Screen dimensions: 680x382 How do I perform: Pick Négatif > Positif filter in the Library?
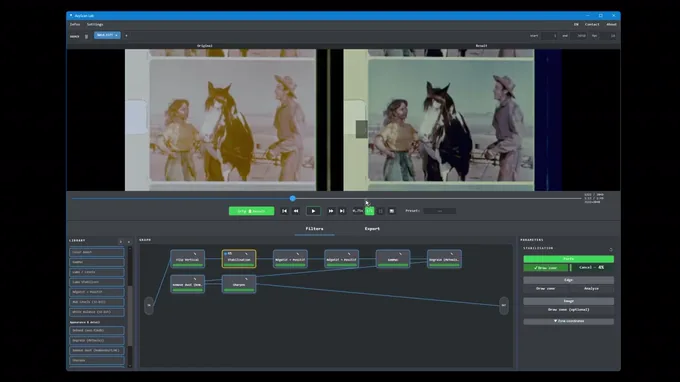point(97,292)
